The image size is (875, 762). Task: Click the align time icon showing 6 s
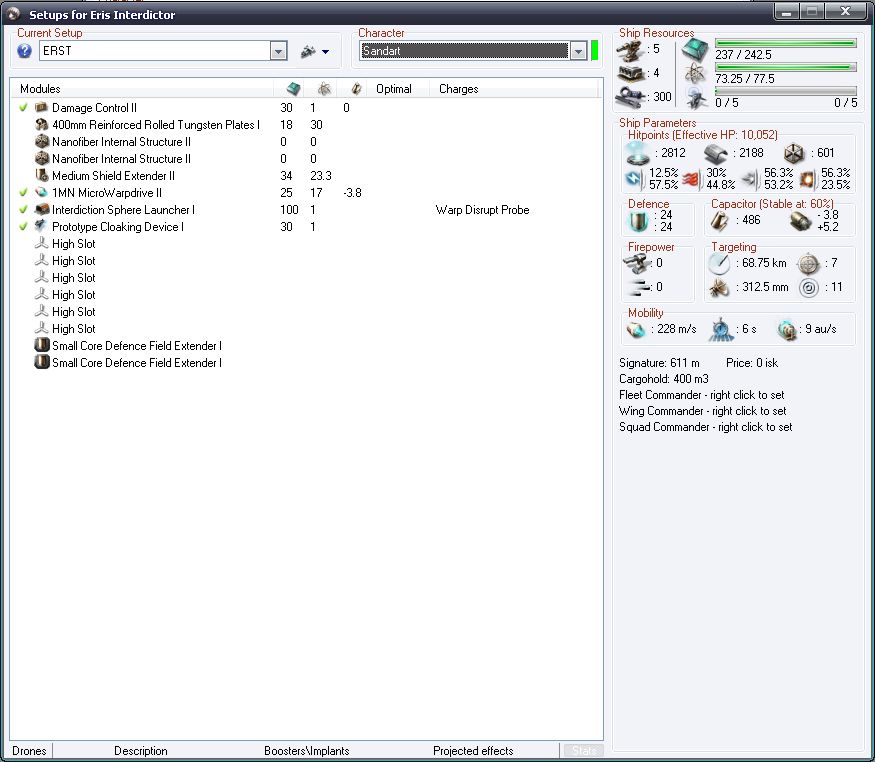tap(721, 330)
